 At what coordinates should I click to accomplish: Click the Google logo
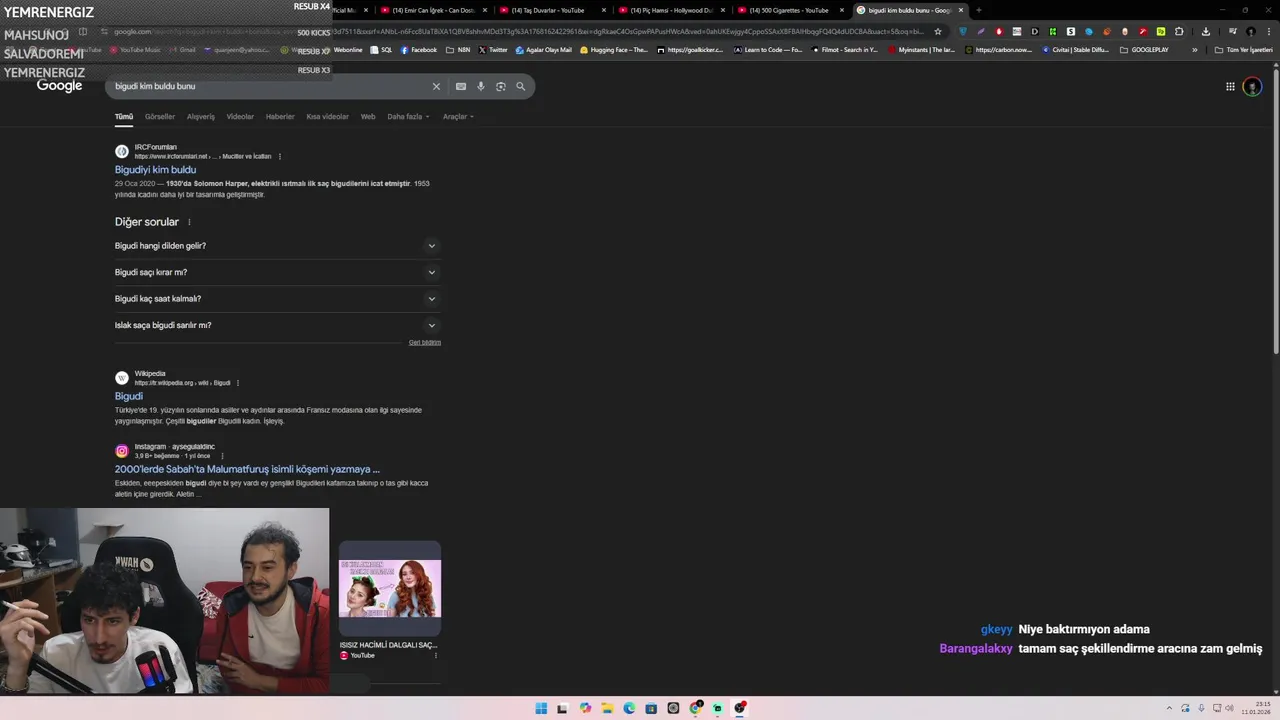coord(60,86)
